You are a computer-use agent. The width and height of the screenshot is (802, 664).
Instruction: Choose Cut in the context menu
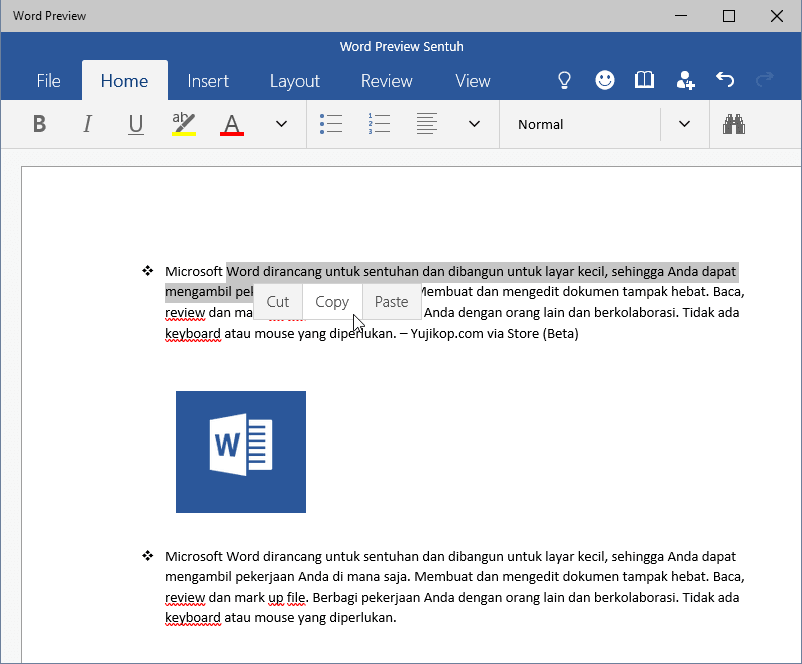tap(278, 302)
